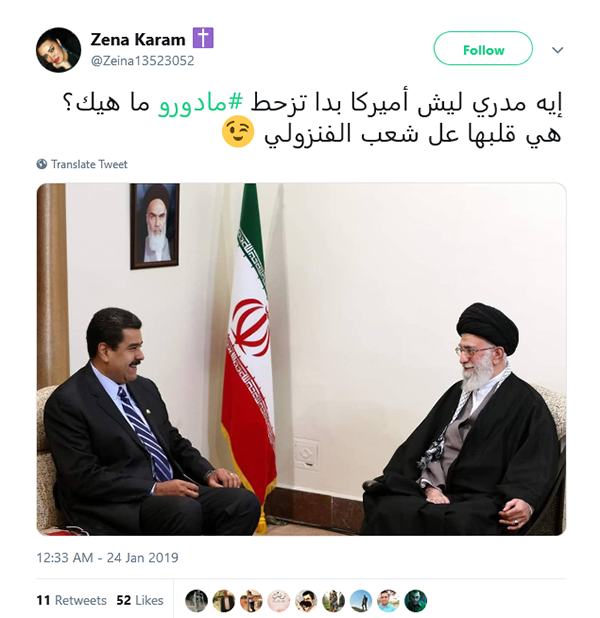Click the fifth liker avatar

[x=306, y=600]
